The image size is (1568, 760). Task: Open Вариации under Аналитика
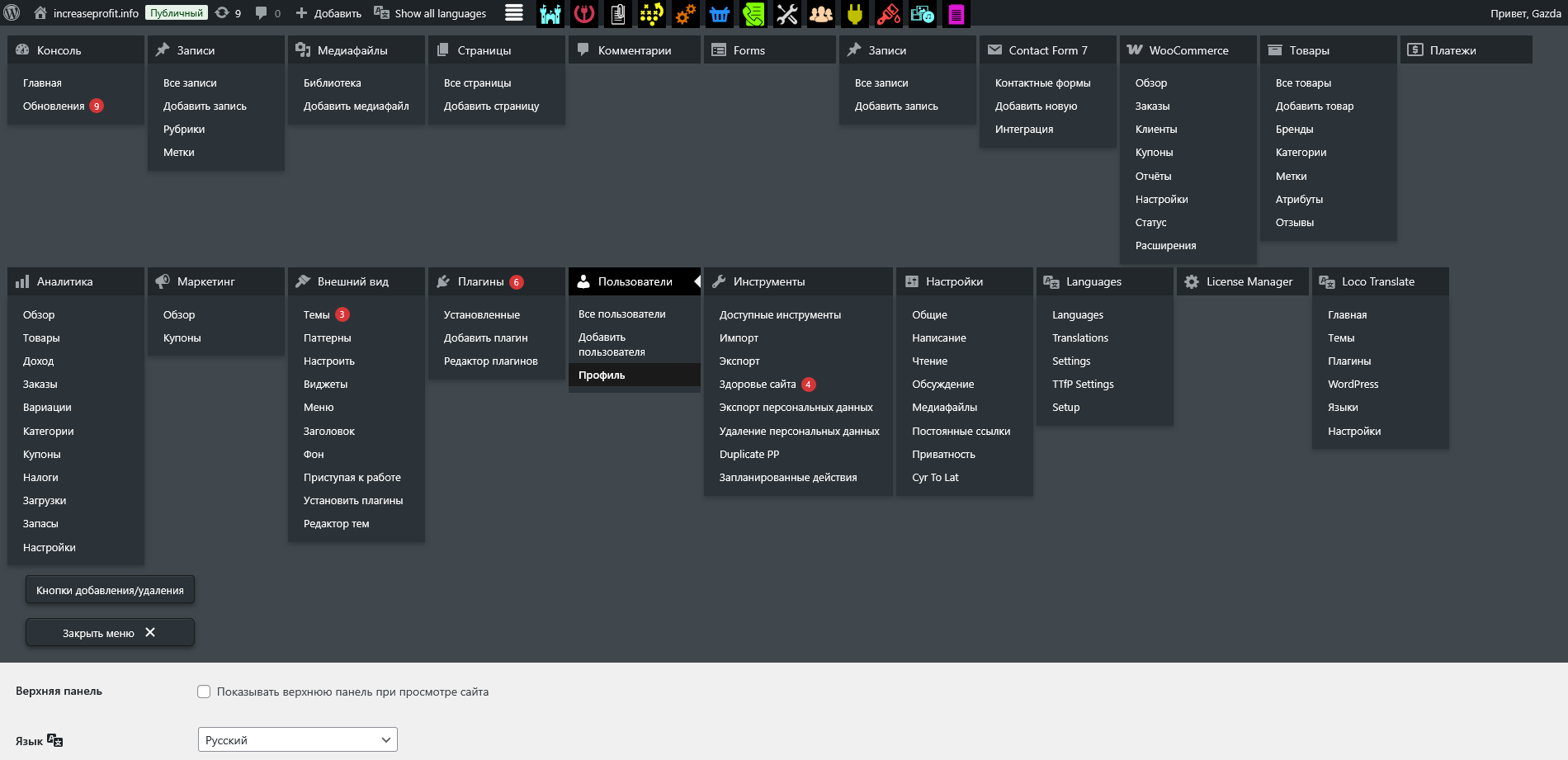[x=47, y=407]
